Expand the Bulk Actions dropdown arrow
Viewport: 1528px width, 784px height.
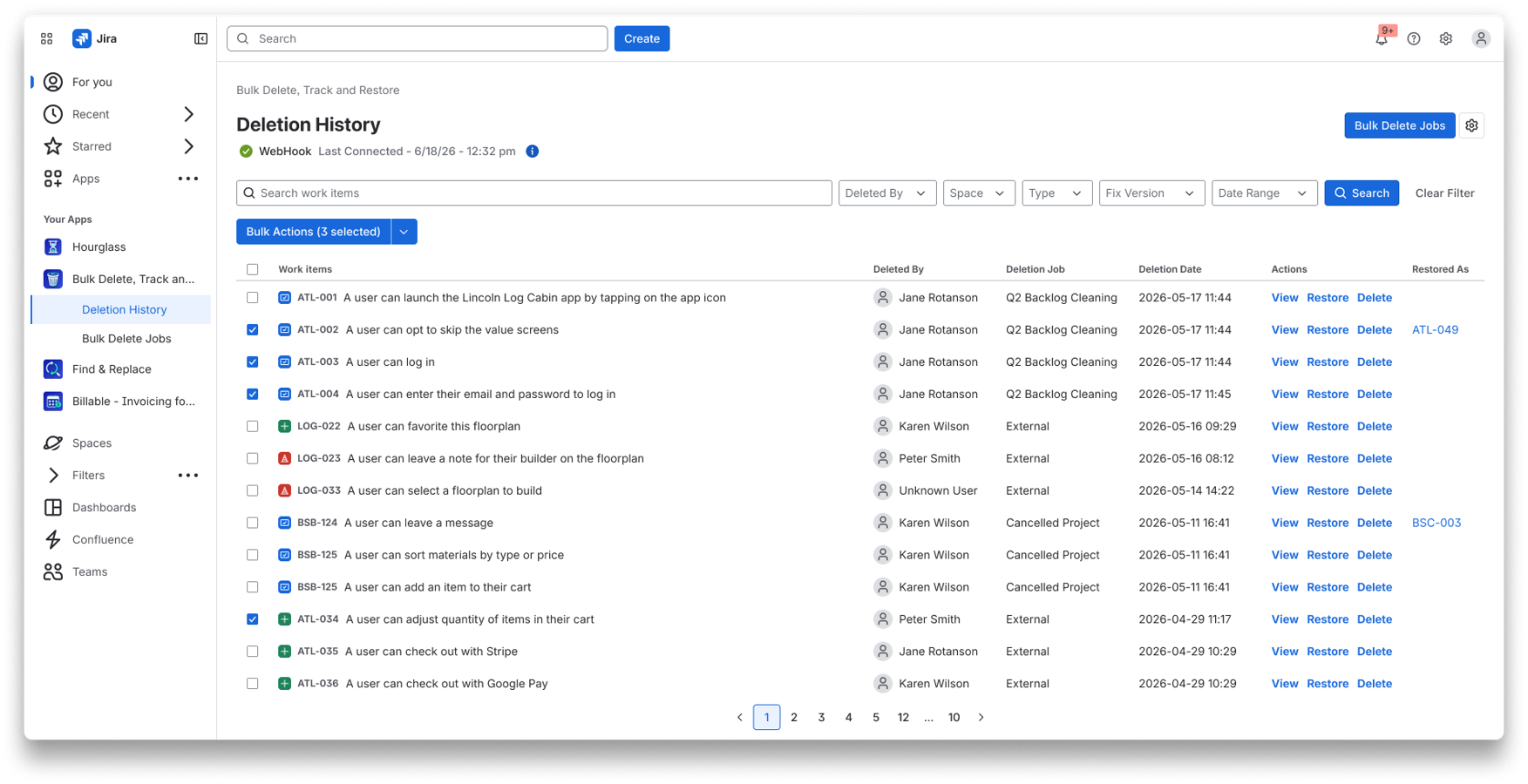[x=404, y=232]
